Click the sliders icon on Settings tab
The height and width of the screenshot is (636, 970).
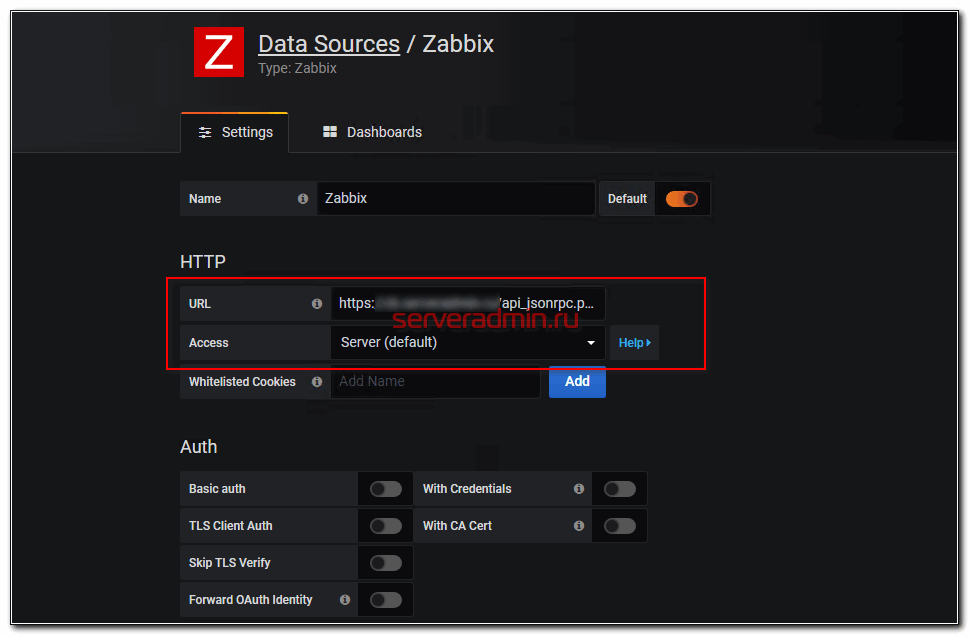pyautogui.click(x=205, y=132)
